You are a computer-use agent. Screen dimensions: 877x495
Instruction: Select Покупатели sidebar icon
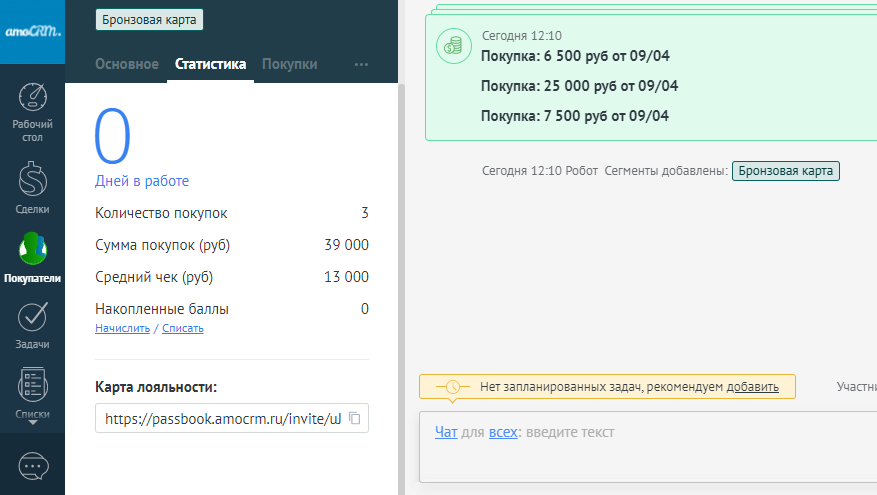(32, 250)
